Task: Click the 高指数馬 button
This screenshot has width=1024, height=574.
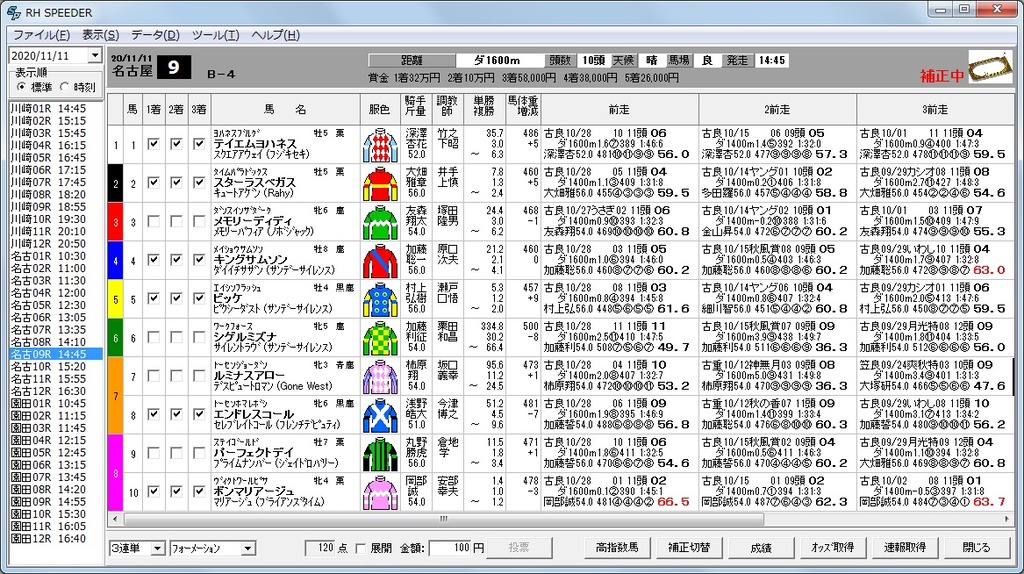Action: coord(617,548)
